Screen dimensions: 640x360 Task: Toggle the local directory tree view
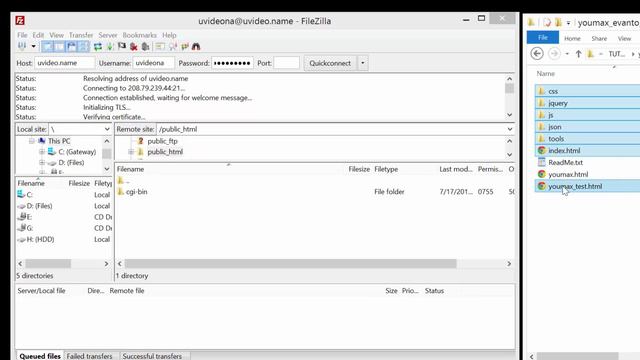point(60,47)
